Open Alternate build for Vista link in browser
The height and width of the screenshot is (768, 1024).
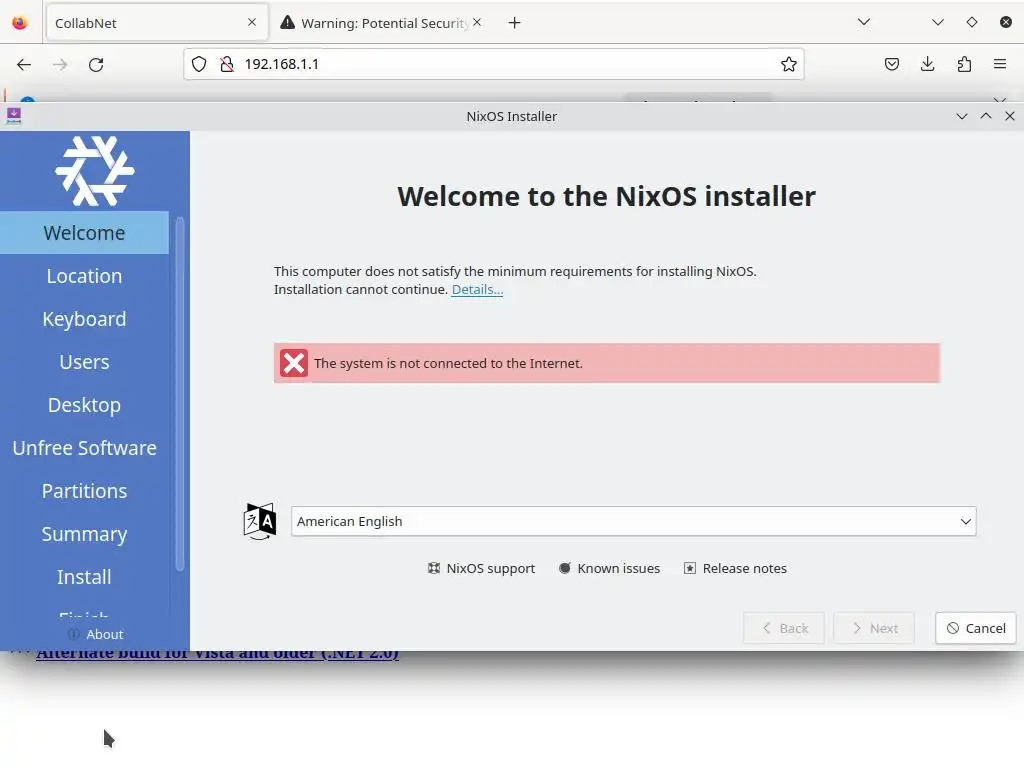click(217, 654)
